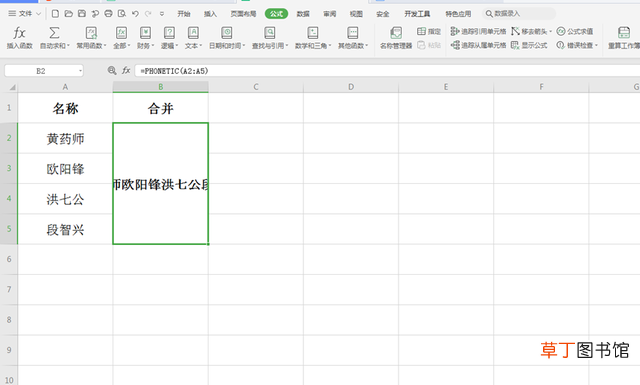Click the New document icon in quick toolbar
Viewport: 640px width, 385px height.
[x=55, y=14]
